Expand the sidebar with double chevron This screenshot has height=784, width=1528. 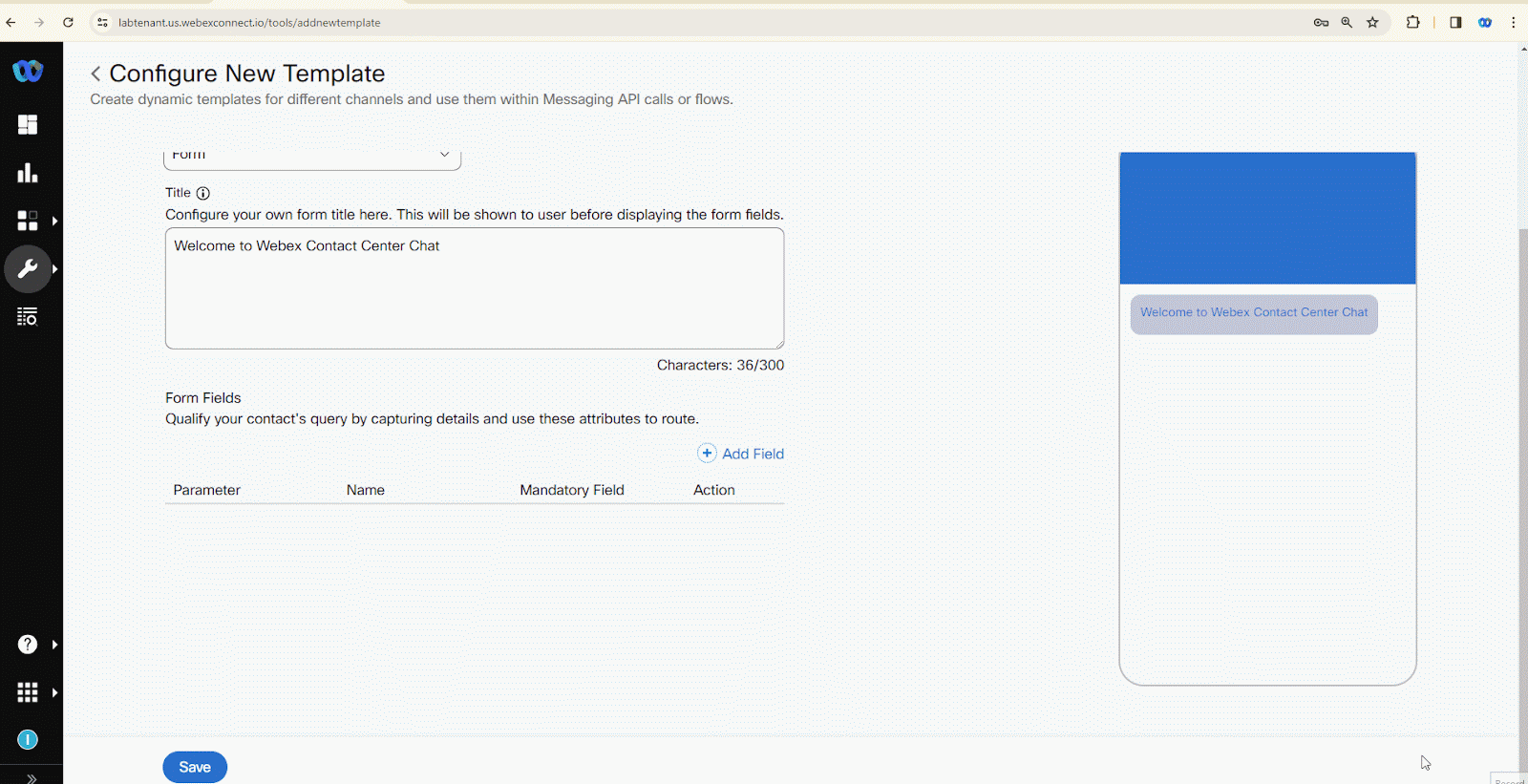coord(32,777)
